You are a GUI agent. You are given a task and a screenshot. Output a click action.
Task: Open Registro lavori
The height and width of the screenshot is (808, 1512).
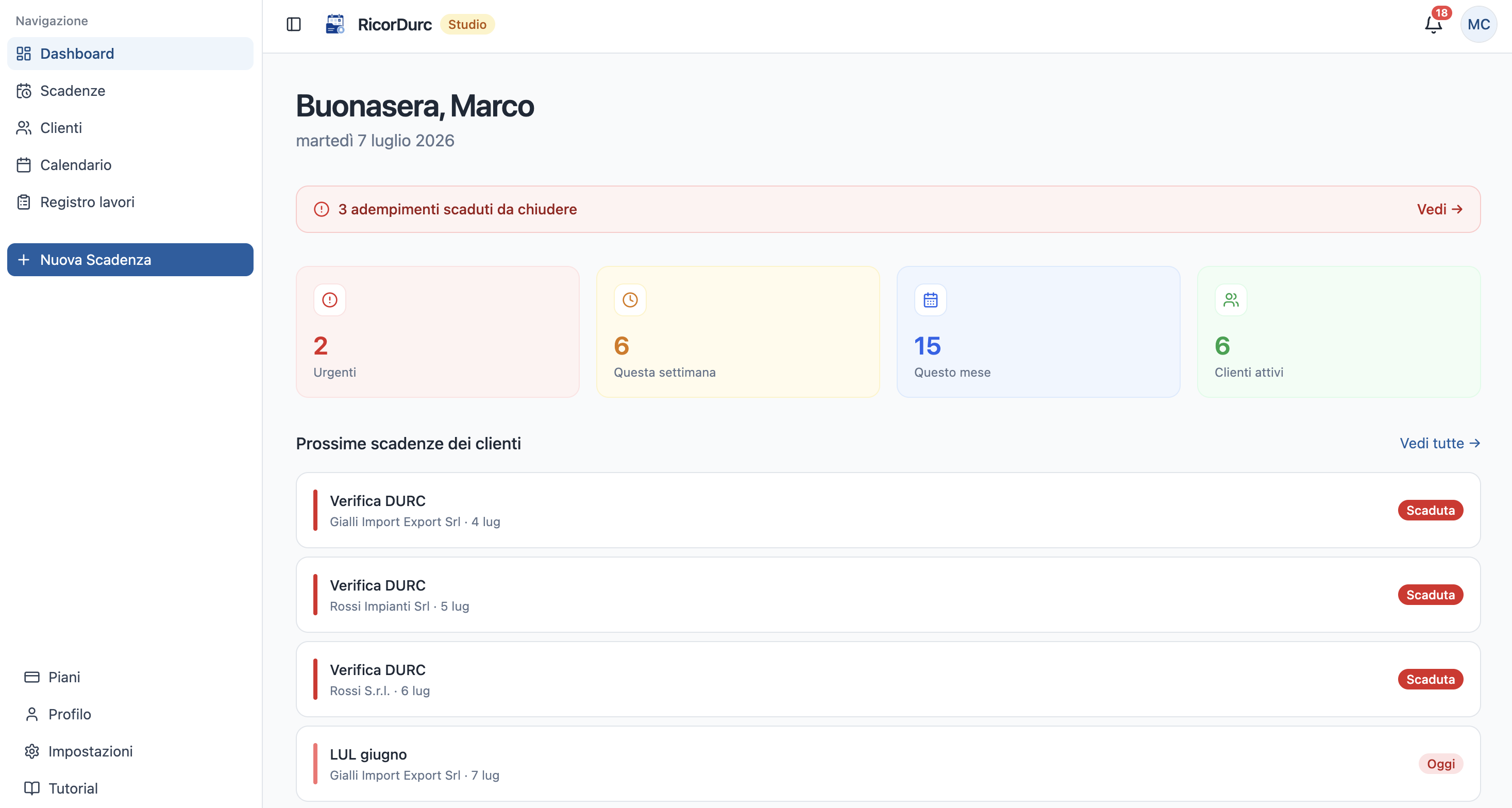(130, 202)
